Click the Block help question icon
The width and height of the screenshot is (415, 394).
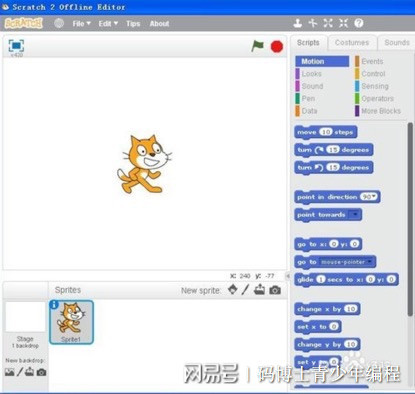(359, 23)
